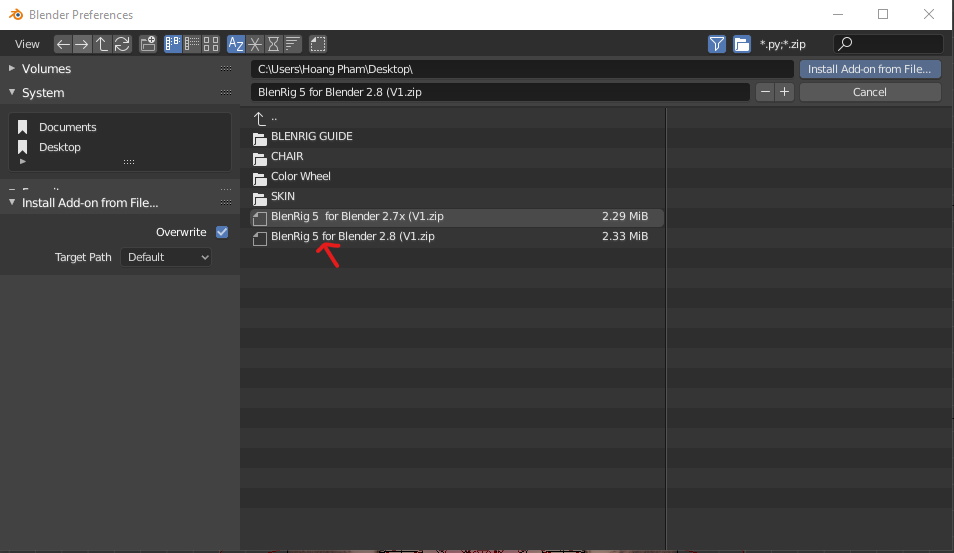
Task: Click the search field
Action: [888, 44]
